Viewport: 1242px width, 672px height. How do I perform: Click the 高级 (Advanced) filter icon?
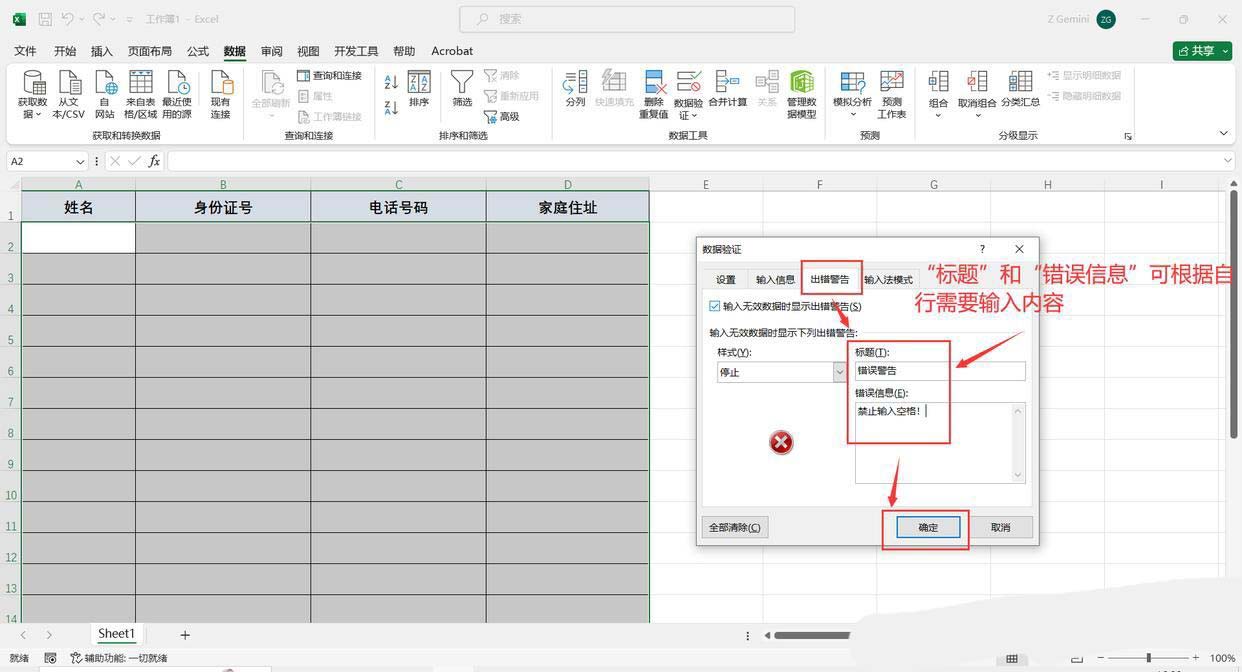(x=502, y=116)
